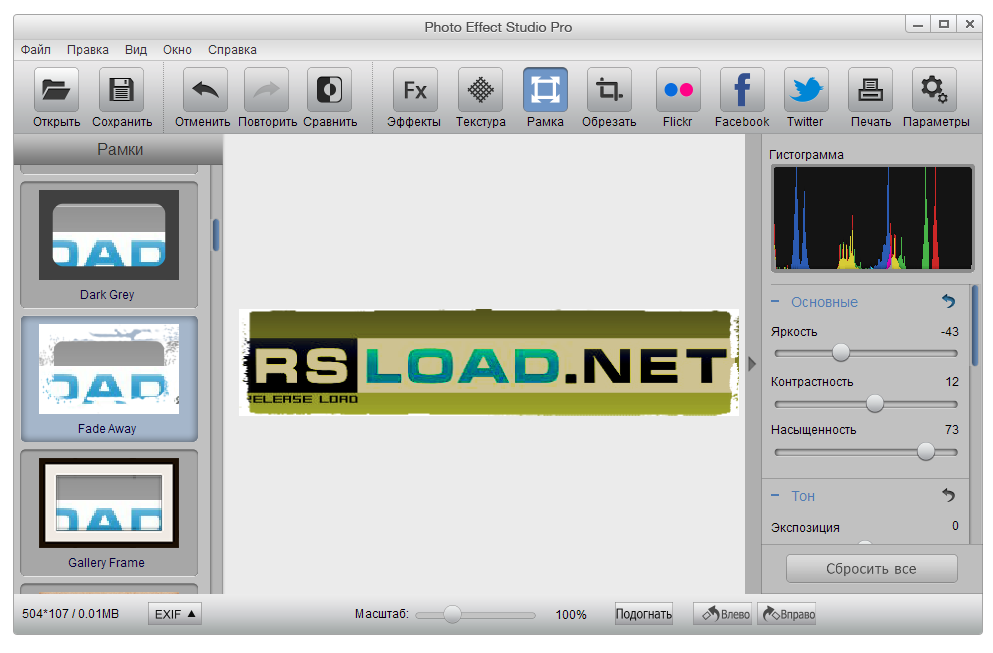The width and height of the screenshot is (993, 653).
Task: Click the Подогнать fit button
Action: [643, 614]
